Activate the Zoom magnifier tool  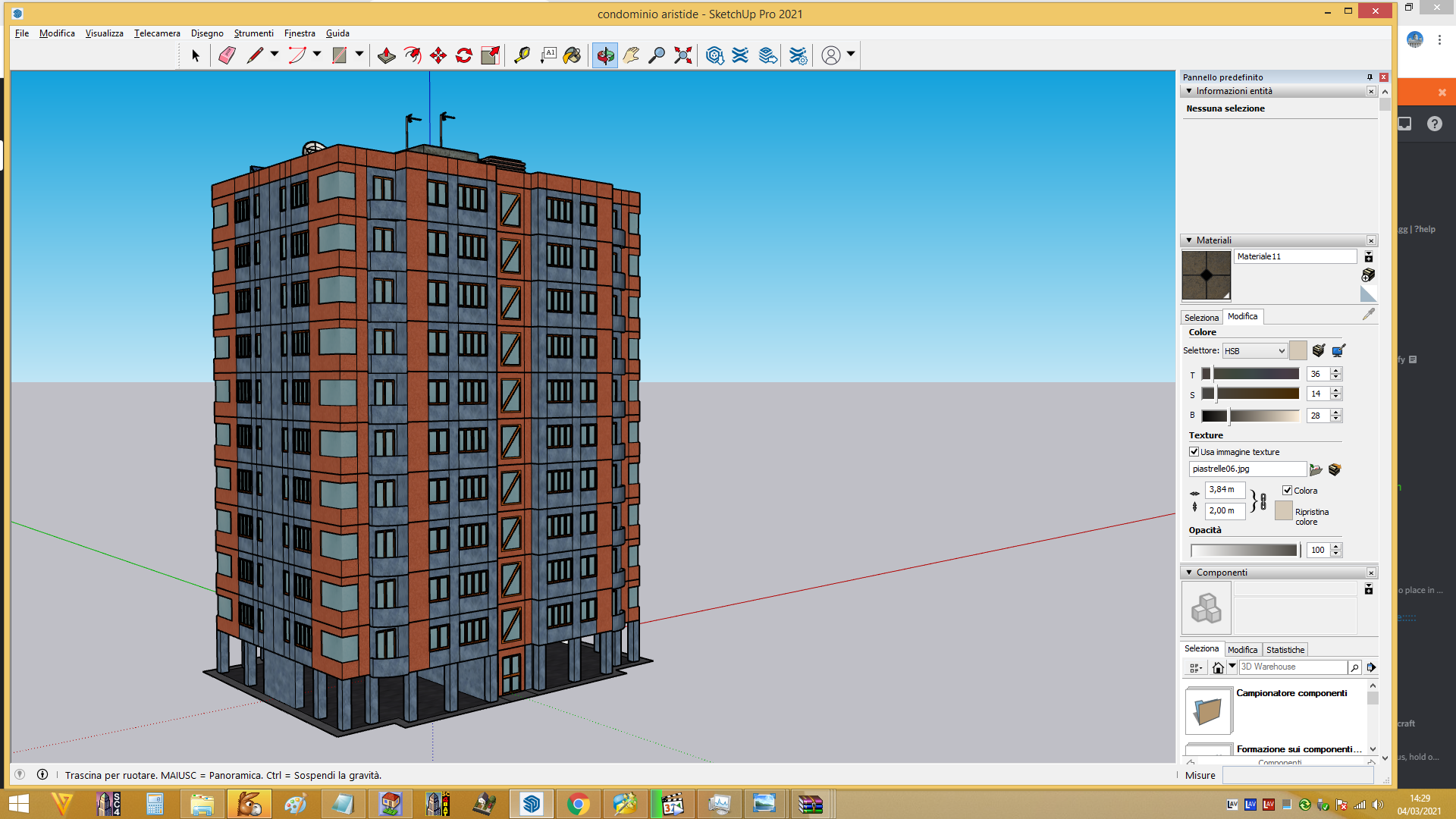(x=657, y=55)
